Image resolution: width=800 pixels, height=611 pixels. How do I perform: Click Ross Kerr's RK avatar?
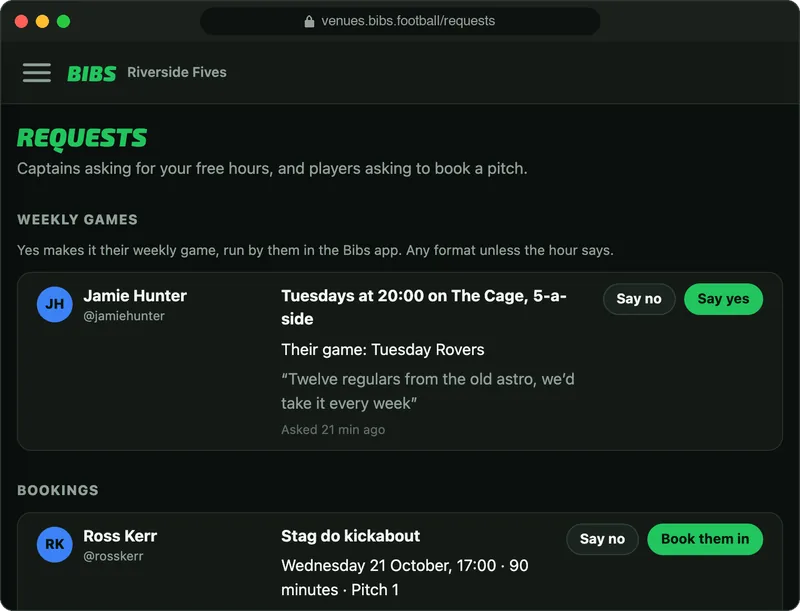tap(55, 544)
